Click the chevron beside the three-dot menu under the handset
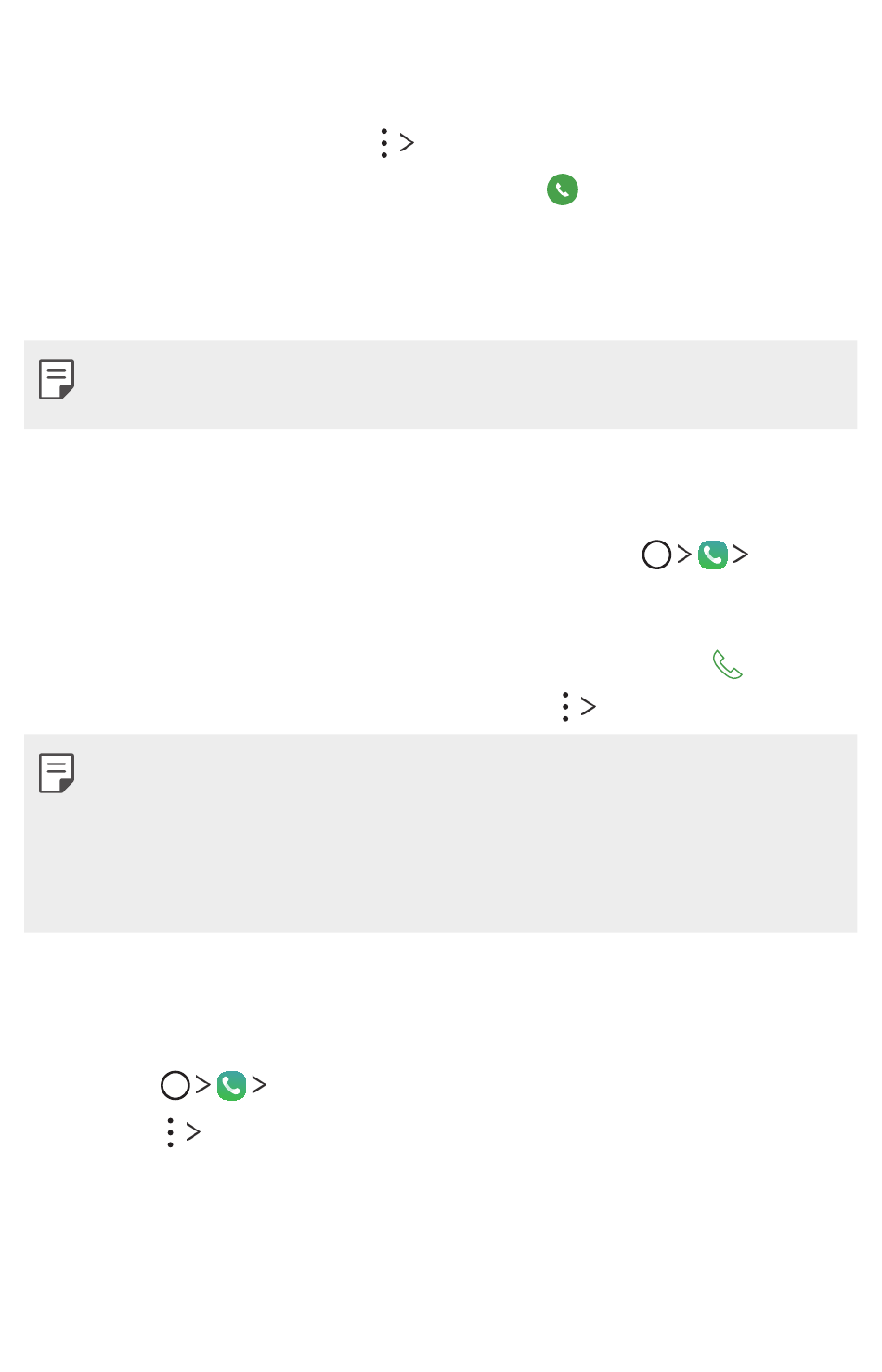 pos(589,707)
